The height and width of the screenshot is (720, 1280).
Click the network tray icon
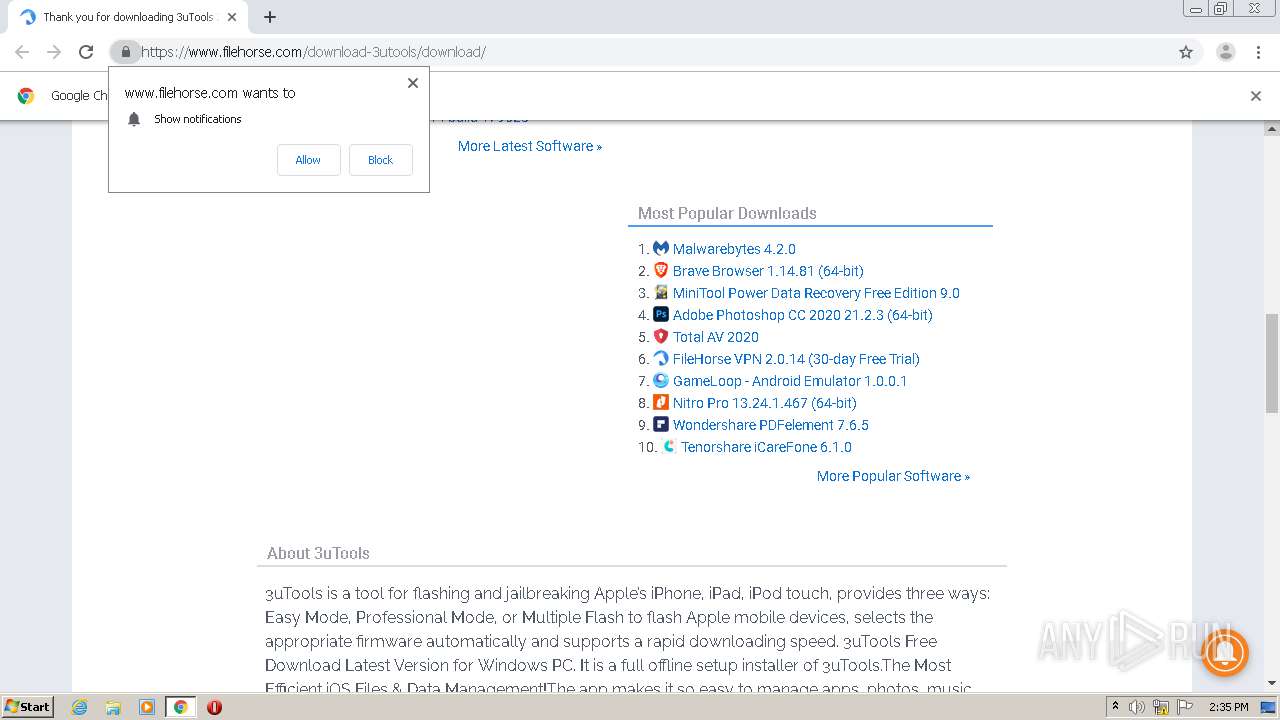(1161, 707)
